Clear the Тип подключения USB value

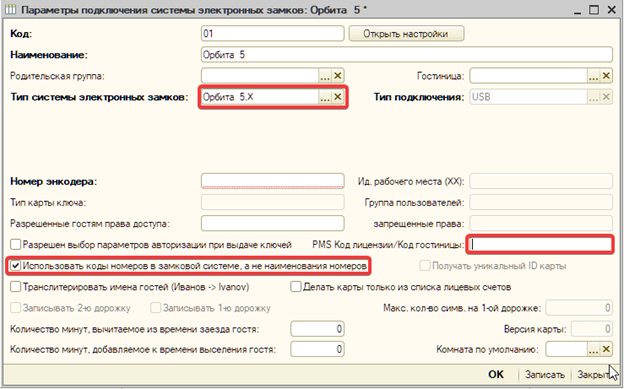(x=606, y=97)
